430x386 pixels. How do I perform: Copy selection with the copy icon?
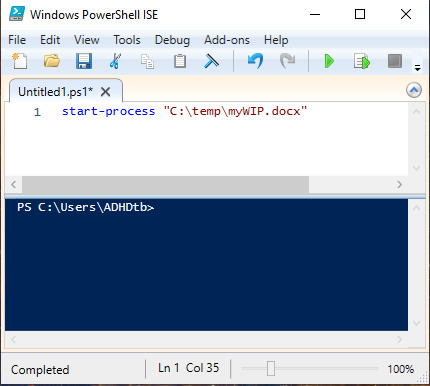click(x=147, y=62)
